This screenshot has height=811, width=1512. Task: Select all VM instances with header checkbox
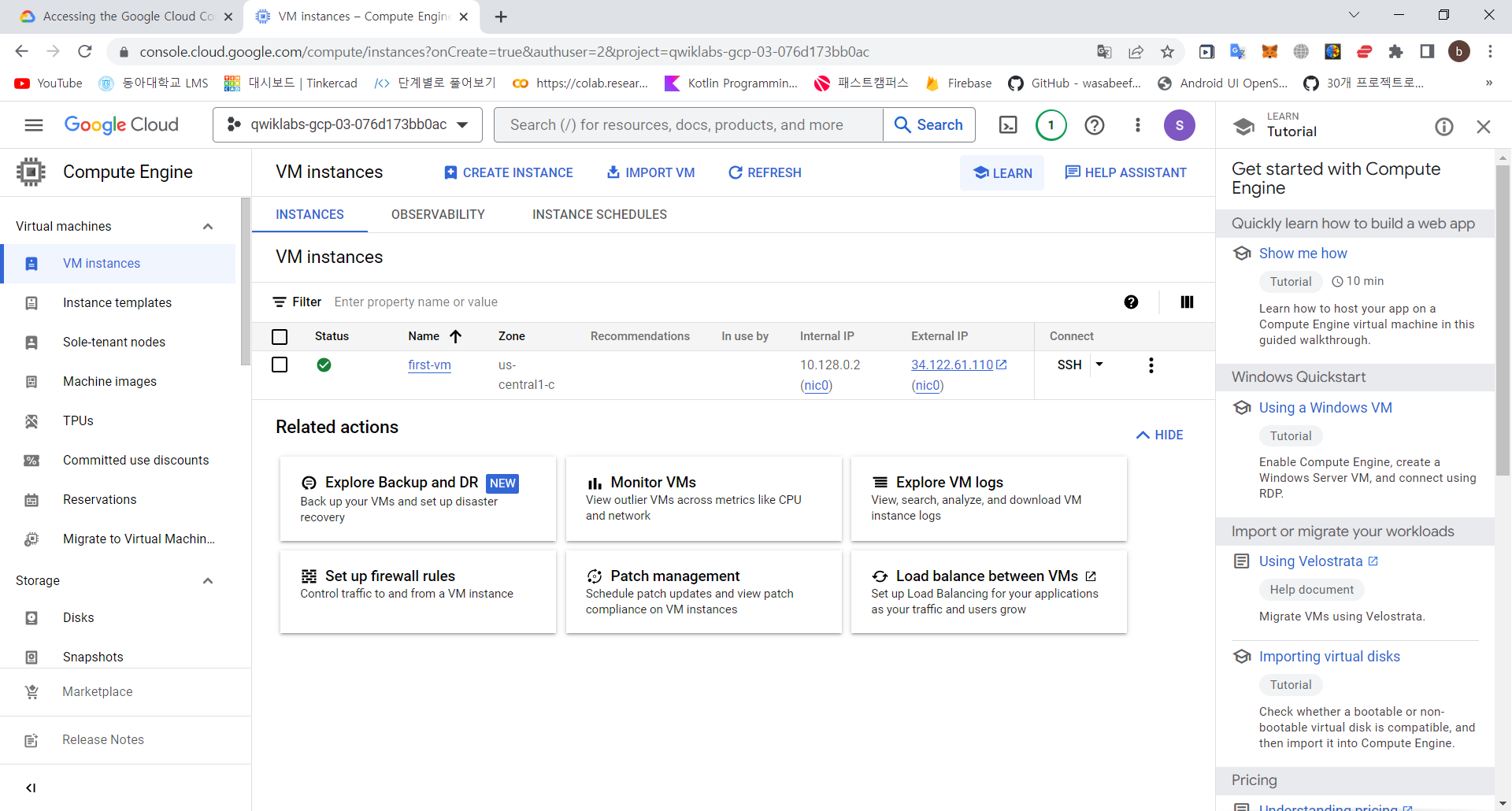tap(280, 337)
